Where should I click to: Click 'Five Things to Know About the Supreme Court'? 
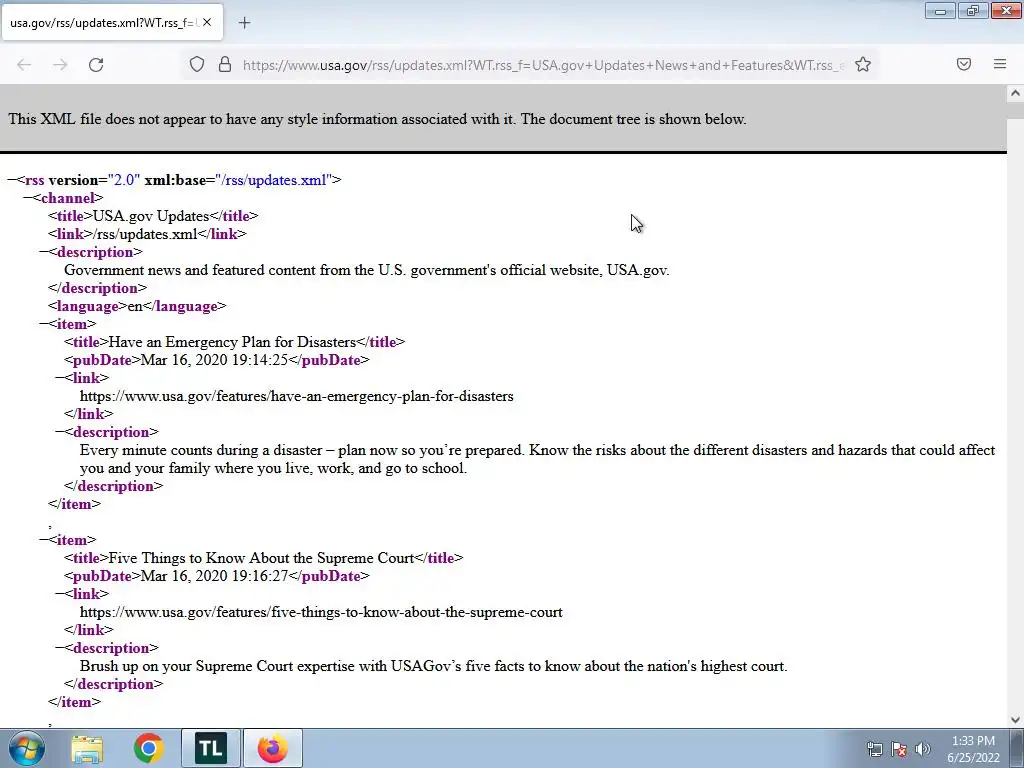(x=261, y=558)
